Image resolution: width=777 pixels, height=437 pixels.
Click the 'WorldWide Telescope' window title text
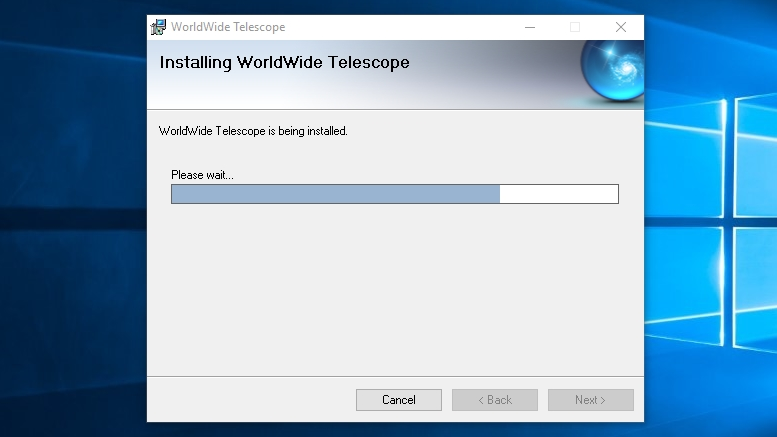(x=228, y=27)
